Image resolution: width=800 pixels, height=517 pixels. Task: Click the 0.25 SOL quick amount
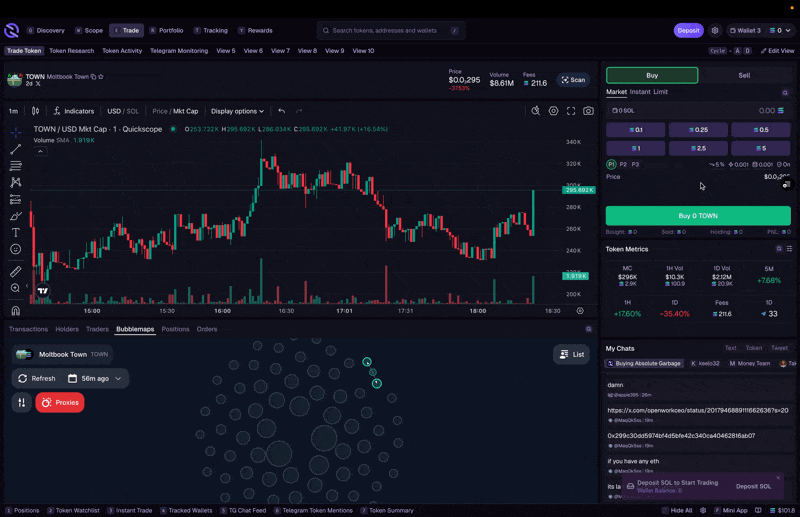pos(698,130)
